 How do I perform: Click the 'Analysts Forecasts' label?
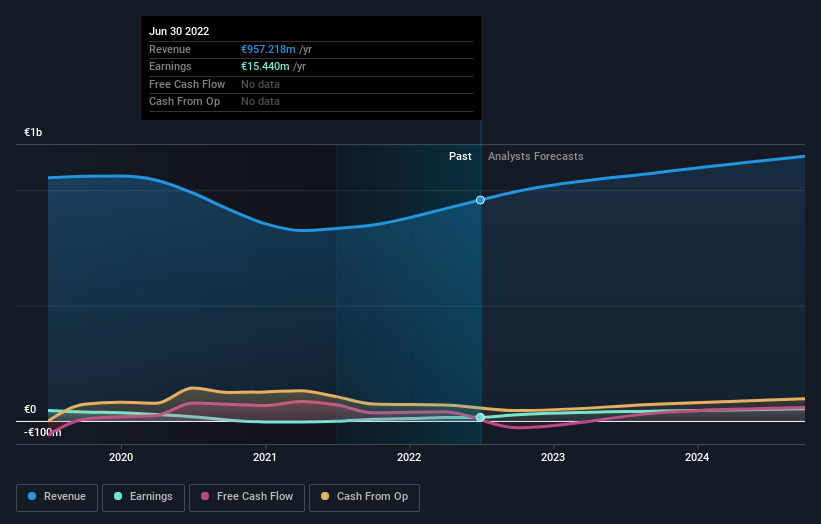pyautogui.click(x=536, y=156)
